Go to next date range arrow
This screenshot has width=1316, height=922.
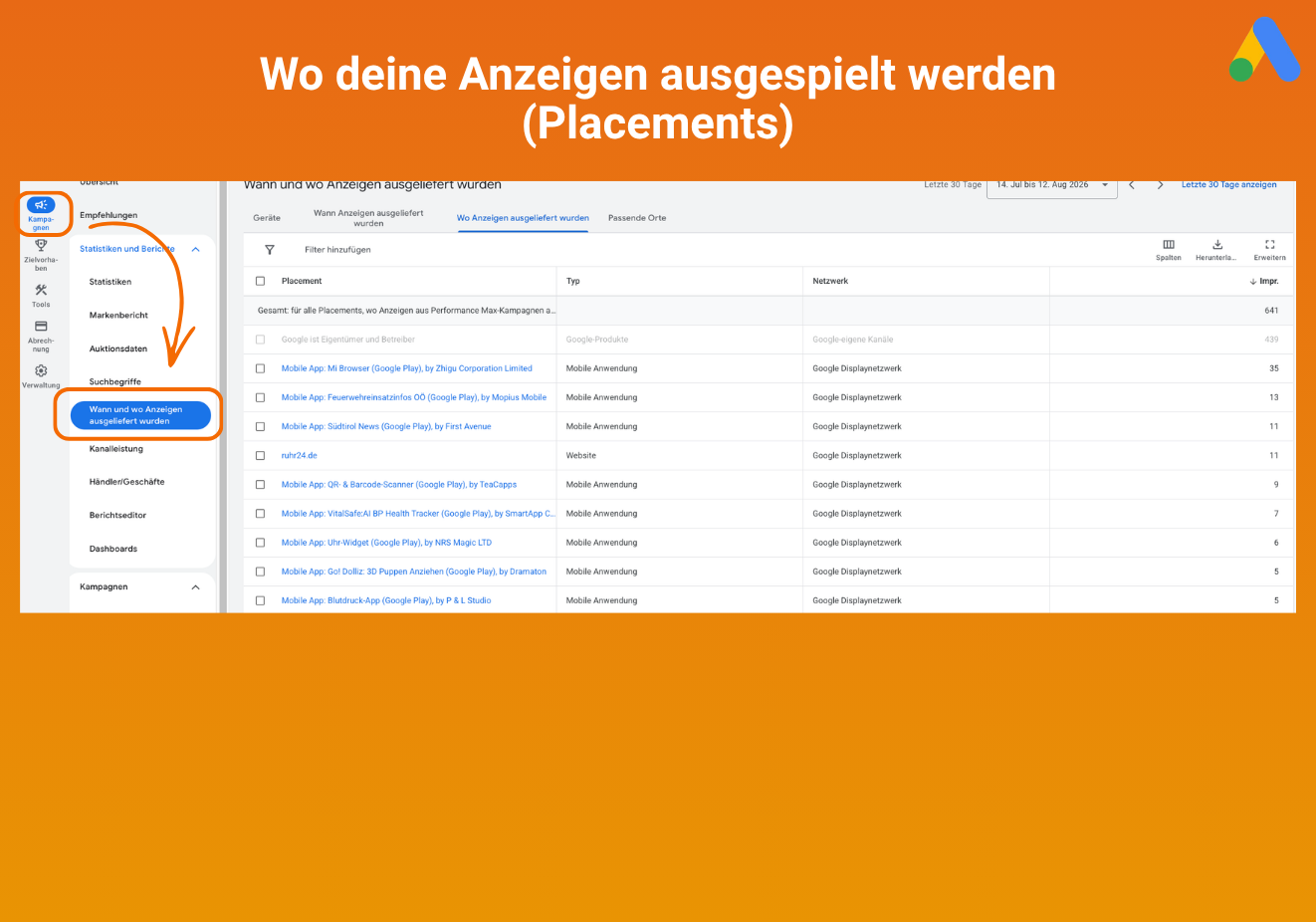(x=1160, y=185)
